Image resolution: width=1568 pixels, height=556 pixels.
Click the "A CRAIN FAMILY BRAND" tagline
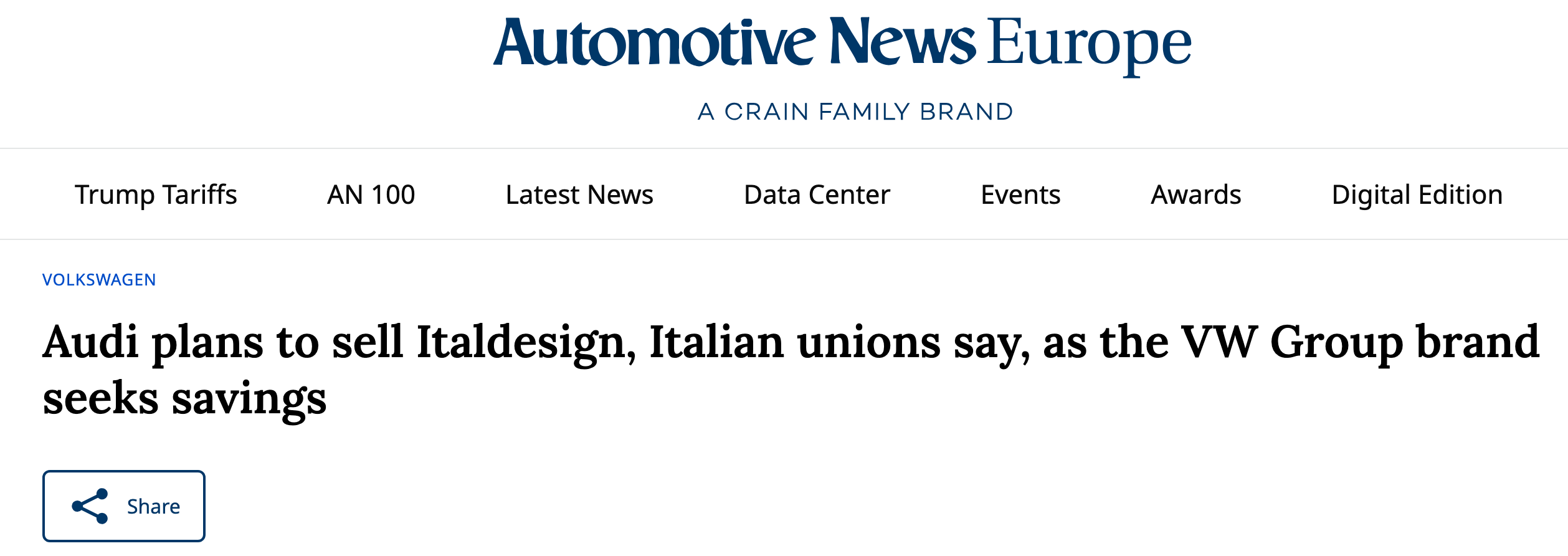pyautogui.click(x=855, y=112)
